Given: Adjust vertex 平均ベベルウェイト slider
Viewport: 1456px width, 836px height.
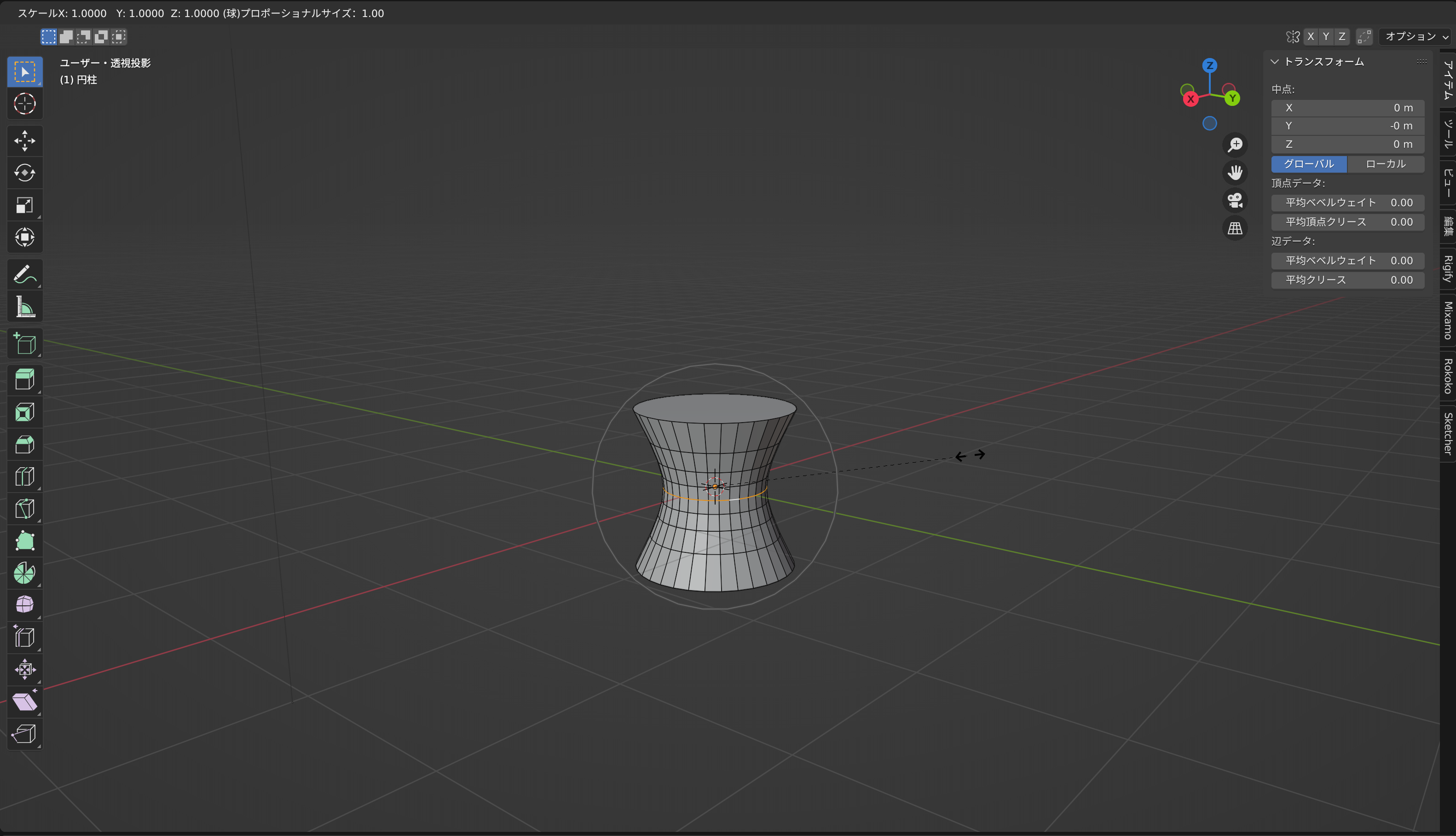Looking at the screenshot, I should click(x=1347, y=203).
